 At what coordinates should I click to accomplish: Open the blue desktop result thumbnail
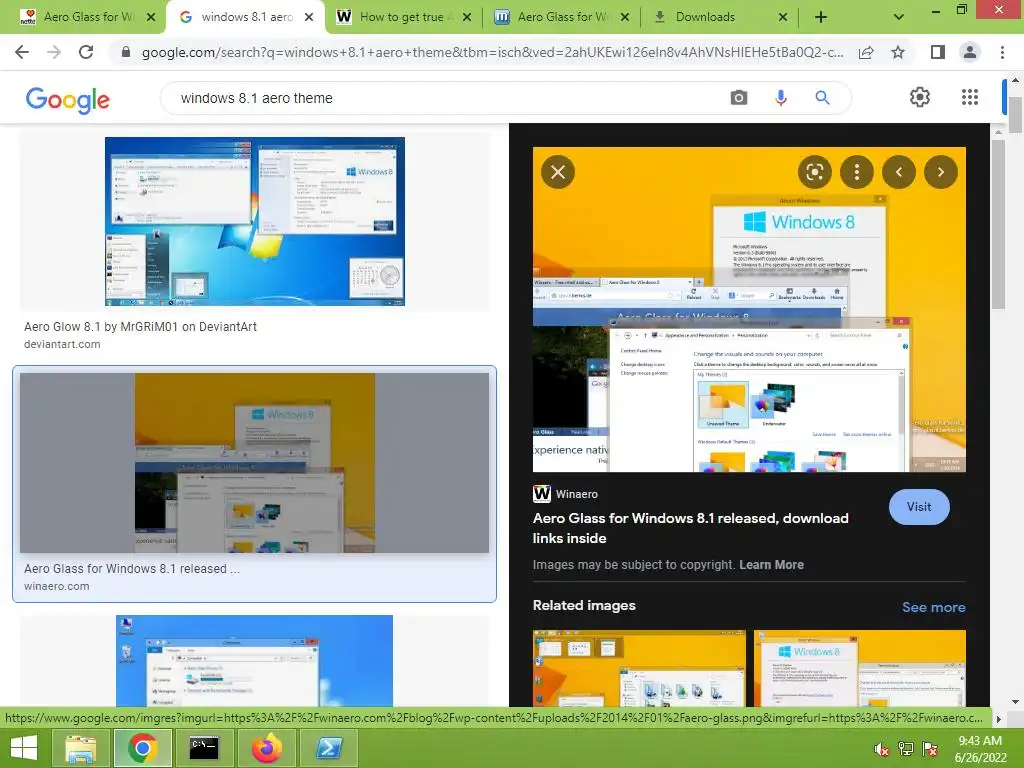click(x=255, y=661)
